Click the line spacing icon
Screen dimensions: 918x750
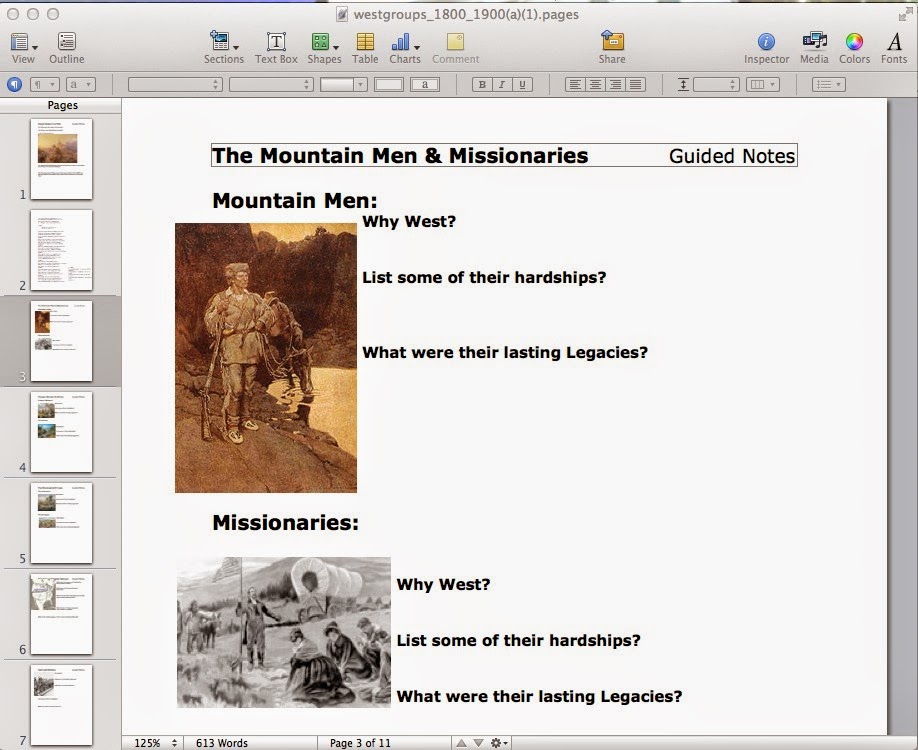(x=683, y=84)
